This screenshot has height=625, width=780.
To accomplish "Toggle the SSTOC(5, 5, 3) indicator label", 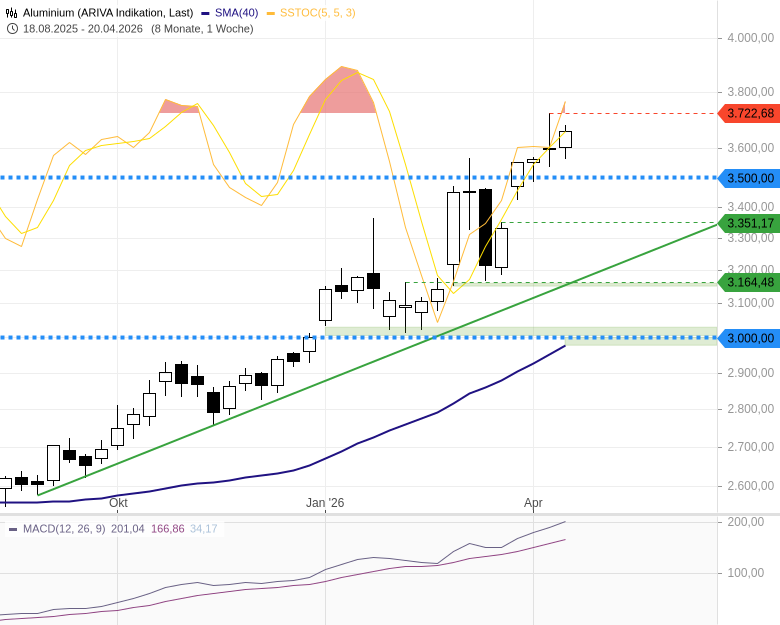I will click(x=317, y=13).
